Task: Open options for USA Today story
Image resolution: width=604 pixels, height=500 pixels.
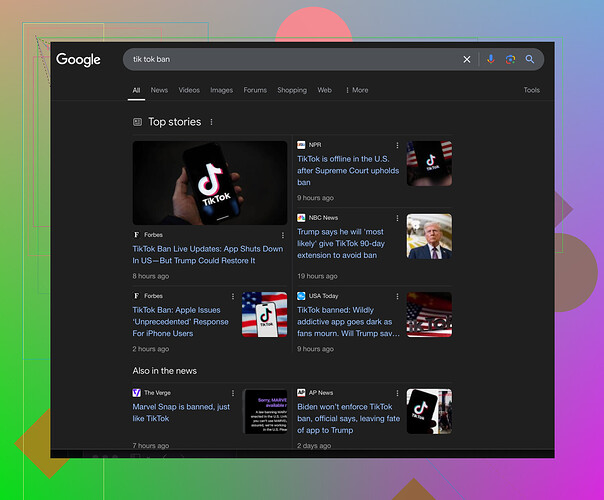Action: click(x=397, y=296)
